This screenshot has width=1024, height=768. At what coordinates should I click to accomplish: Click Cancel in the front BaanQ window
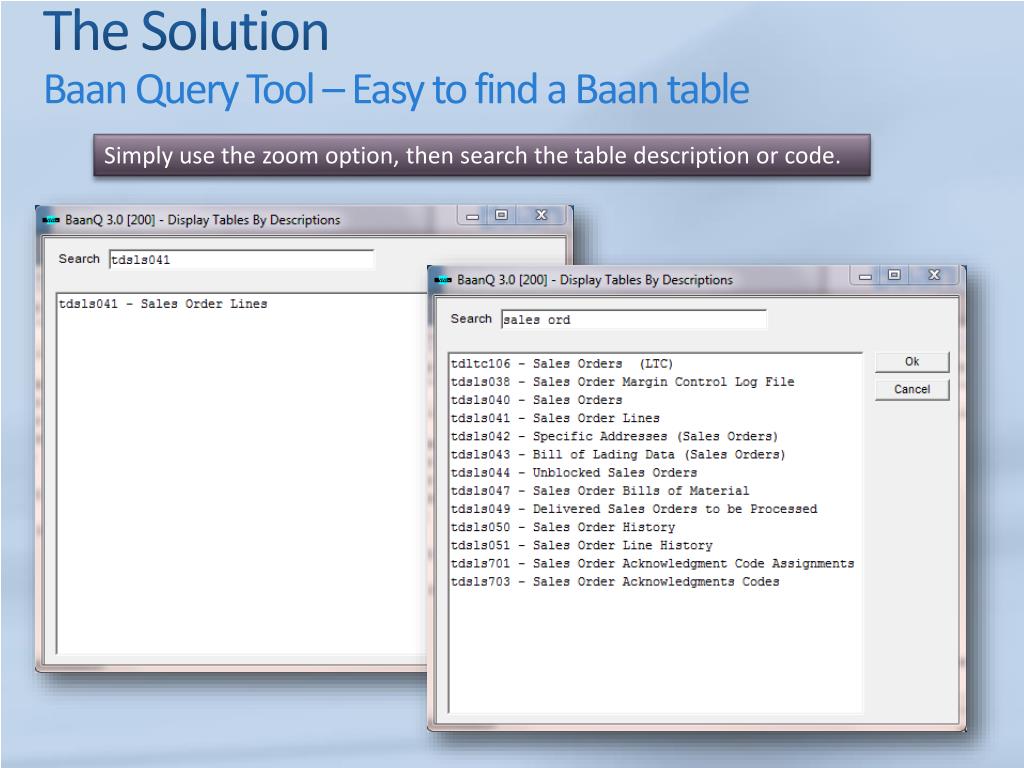(x=912, y=389)
